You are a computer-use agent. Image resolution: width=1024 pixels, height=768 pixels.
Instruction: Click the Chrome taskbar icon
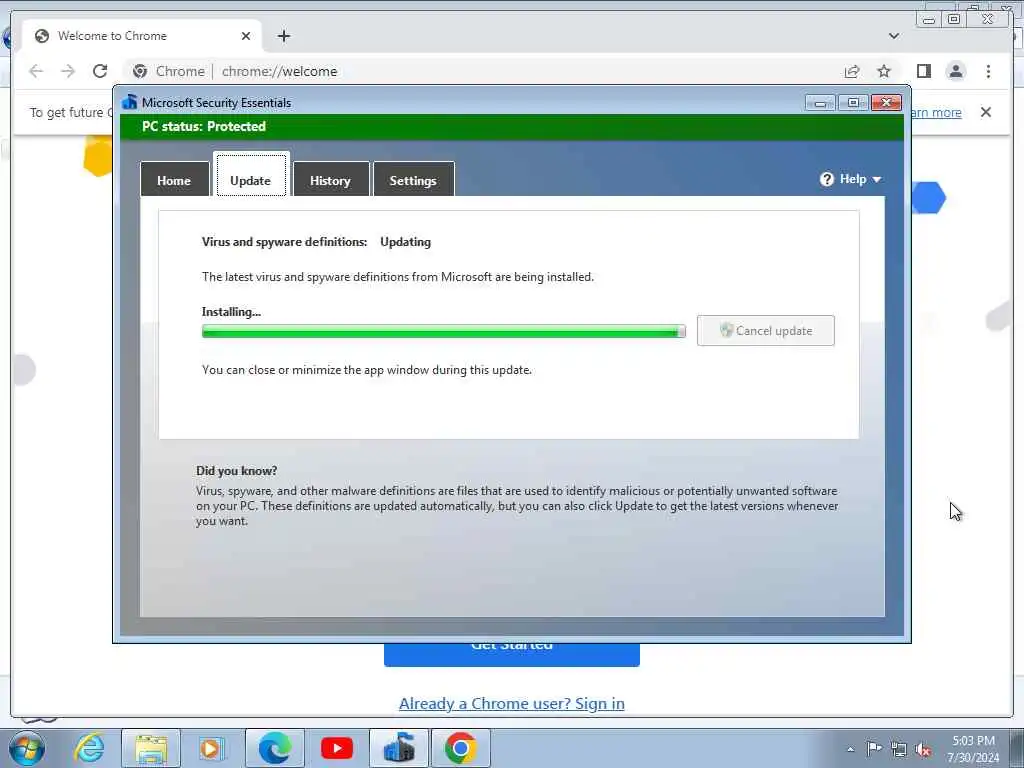pos(460,748)
